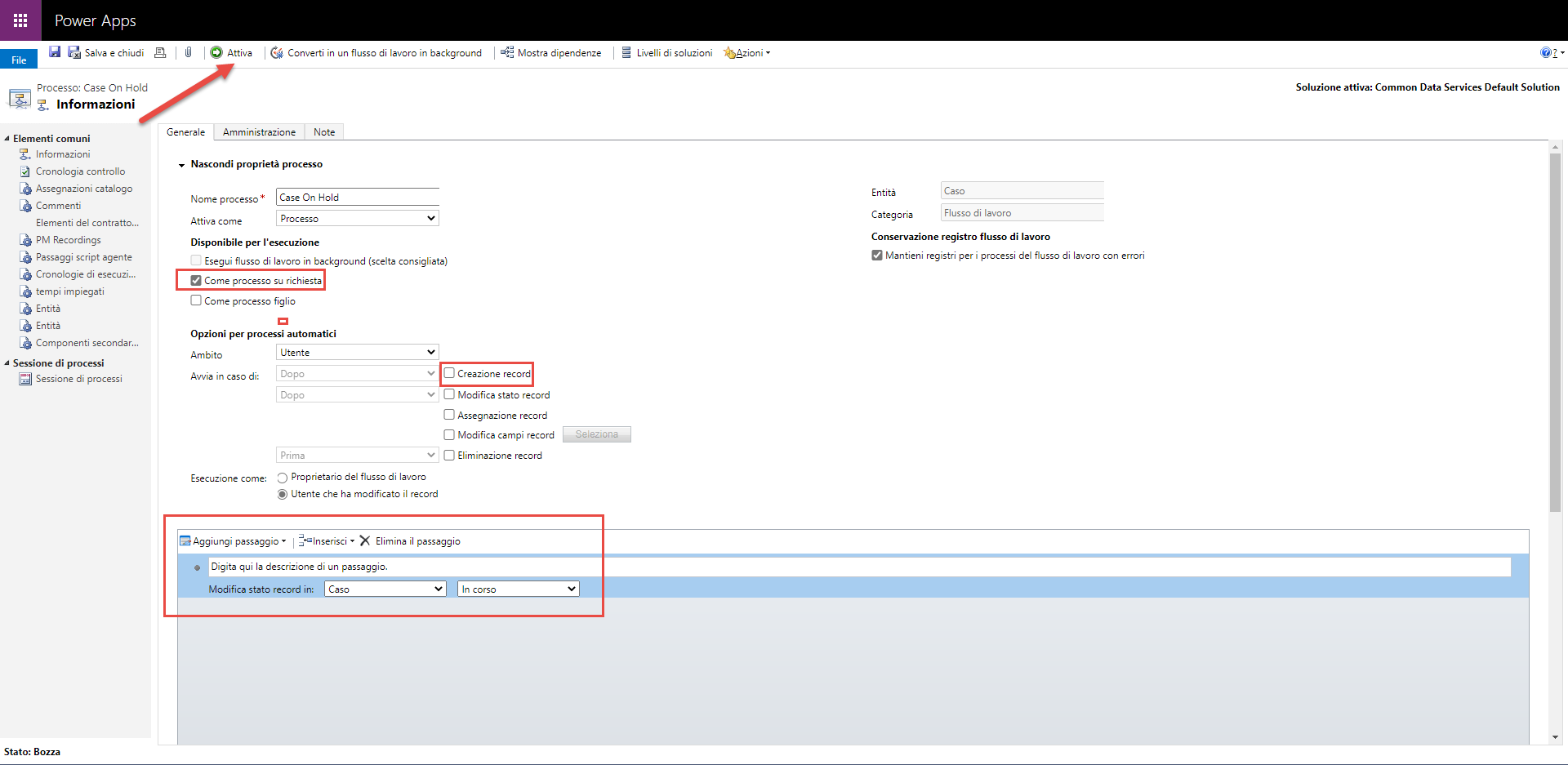Open Elementi del contratto in the sidebar
Screen dimensions: 1568x765
tap(87, 223)
